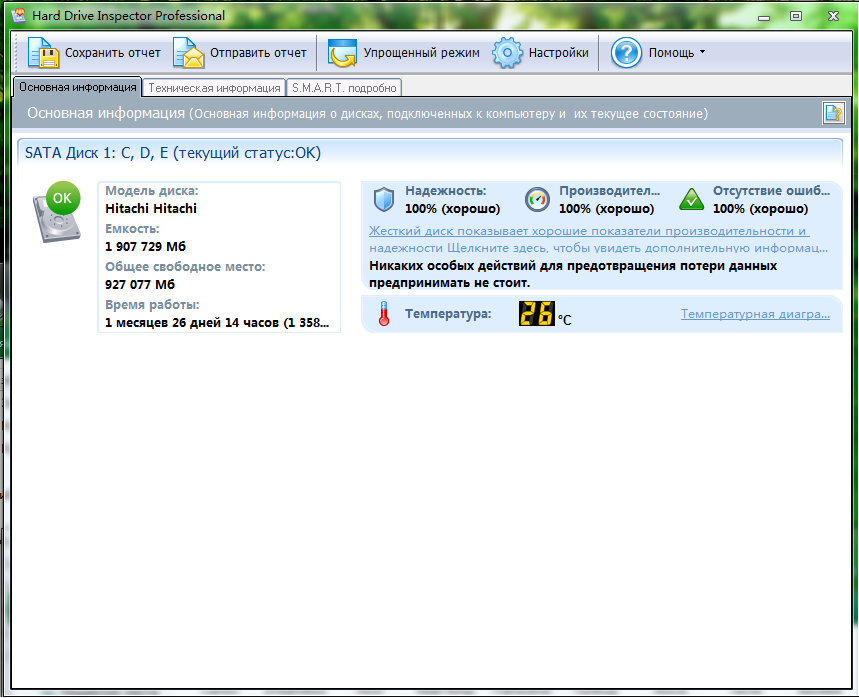The height and width of the screenshot is (698, 859).
Task: Open the Температурная диаграмма link
Action: pos(755,314)
